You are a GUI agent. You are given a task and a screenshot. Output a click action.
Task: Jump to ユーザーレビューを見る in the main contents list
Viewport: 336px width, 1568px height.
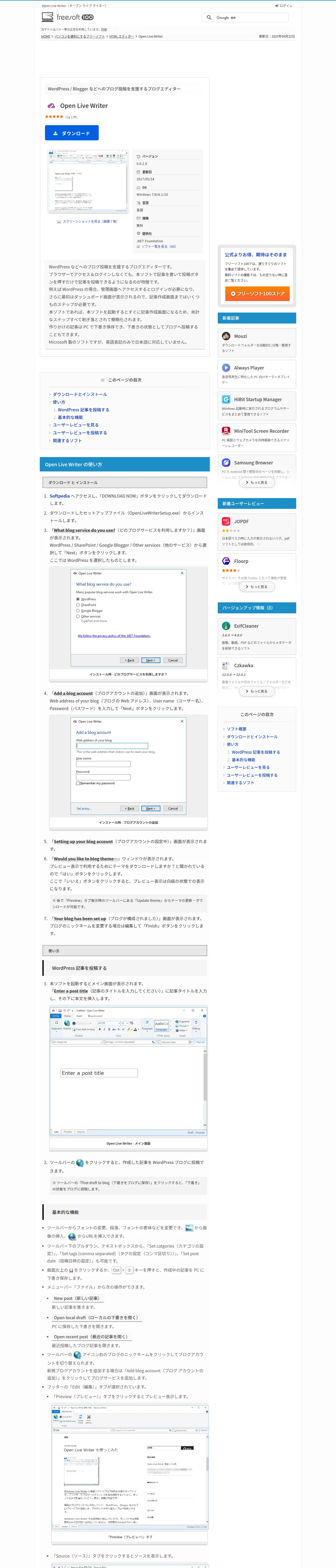[x=76, y=425]
